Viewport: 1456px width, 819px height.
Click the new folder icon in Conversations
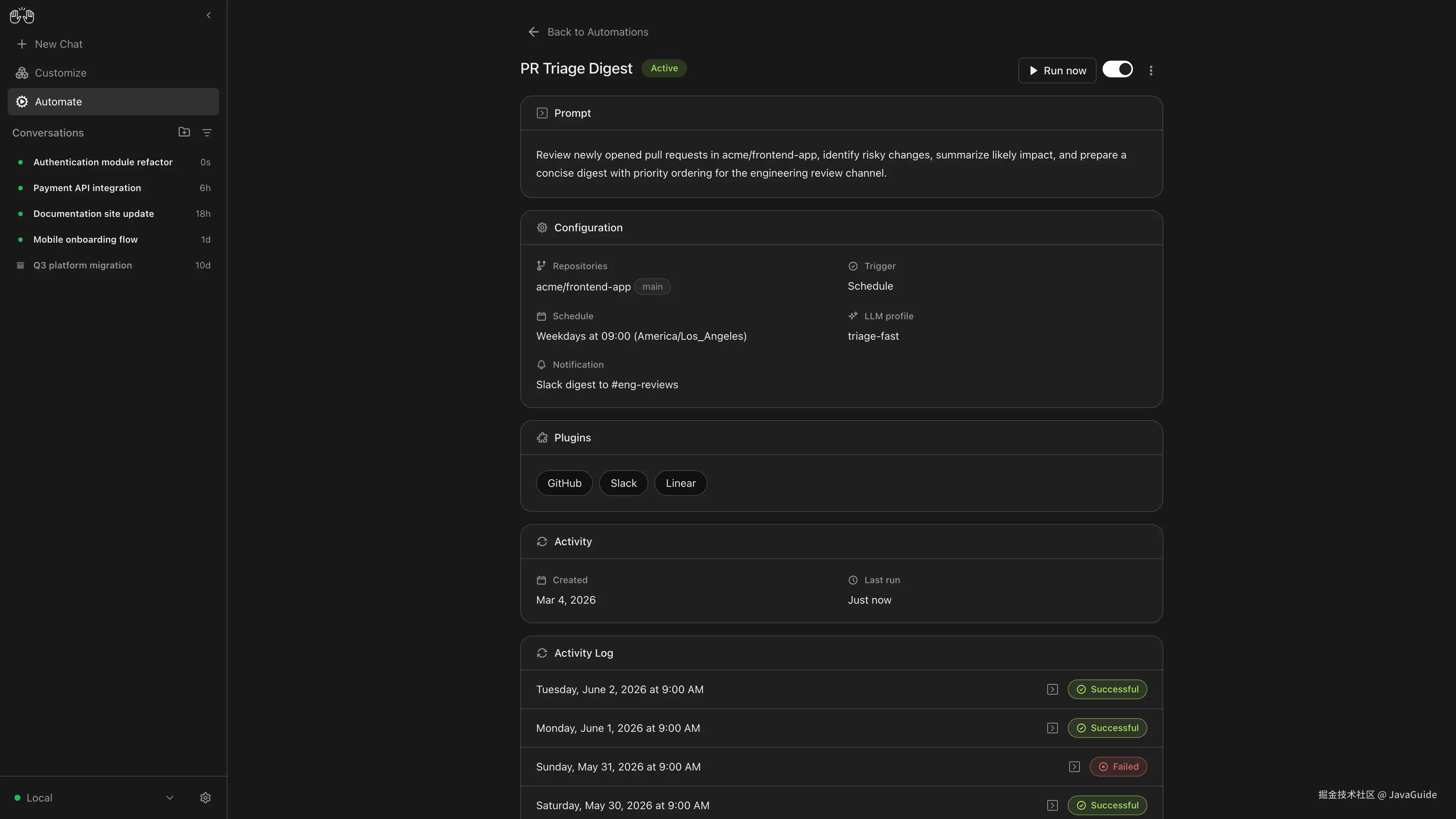(184, 132)
